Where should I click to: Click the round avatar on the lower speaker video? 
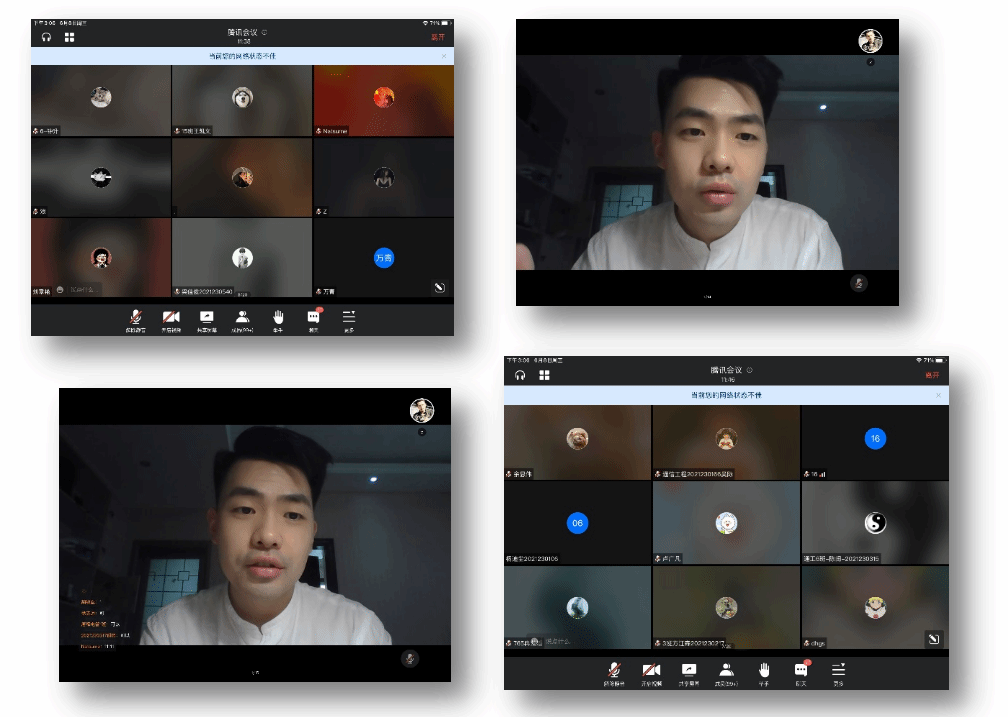pyautogui.click(x=422, y=410)
